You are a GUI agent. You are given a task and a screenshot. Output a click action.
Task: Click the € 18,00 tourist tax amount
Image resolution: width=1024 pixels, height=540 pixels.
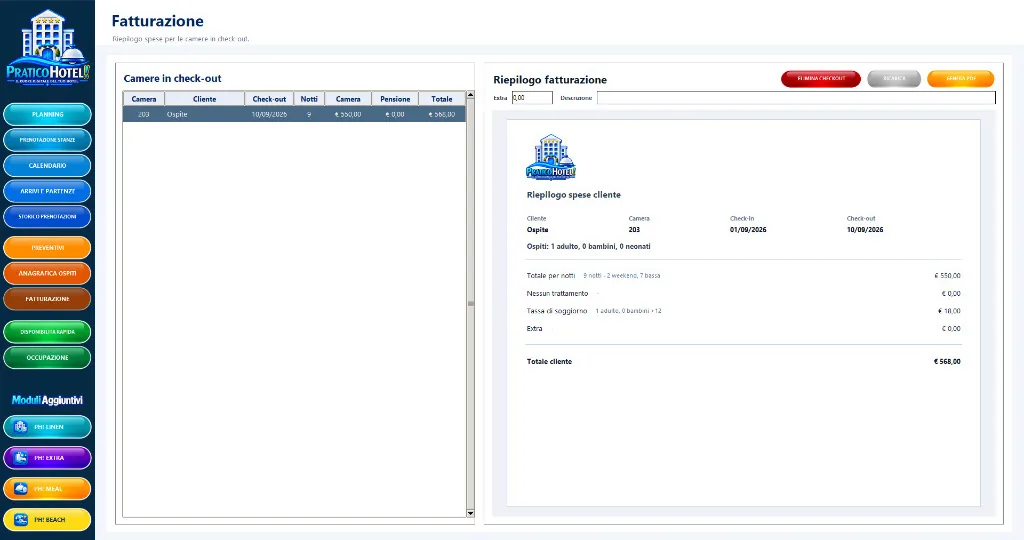coord(949,311)
